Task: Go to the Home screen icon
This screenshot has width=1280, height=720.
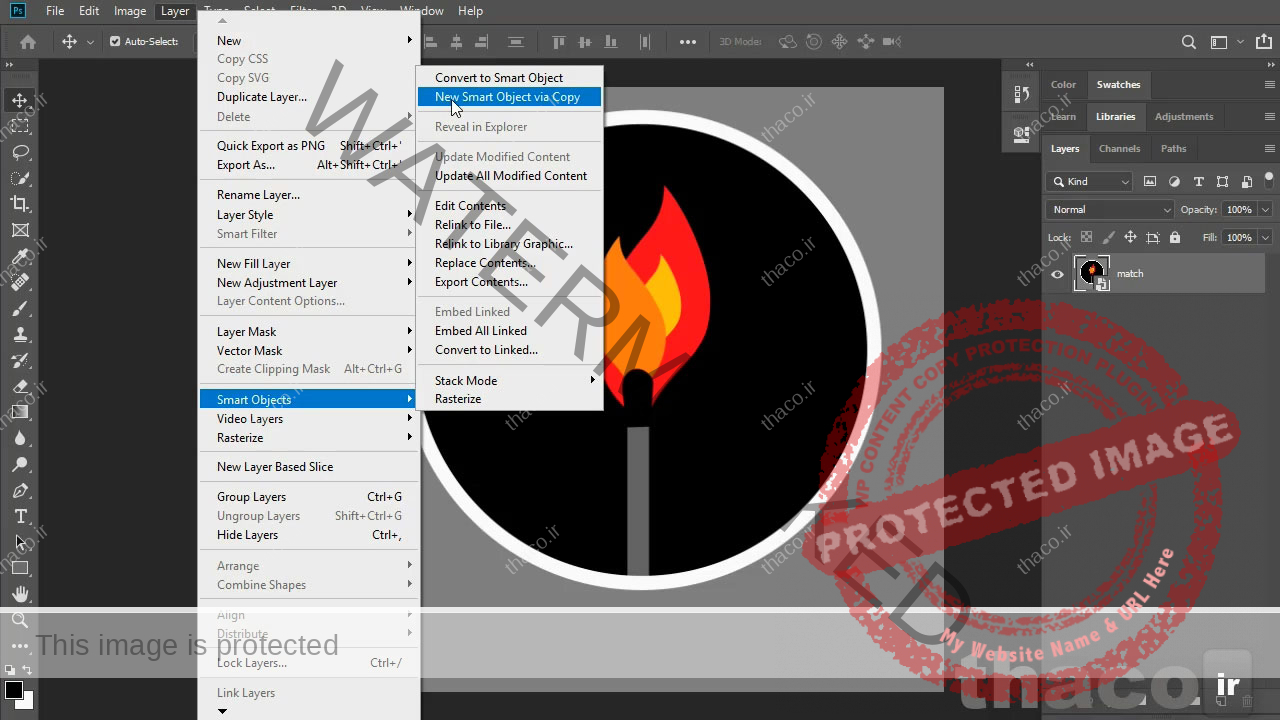Action: (x=28, y=42)
